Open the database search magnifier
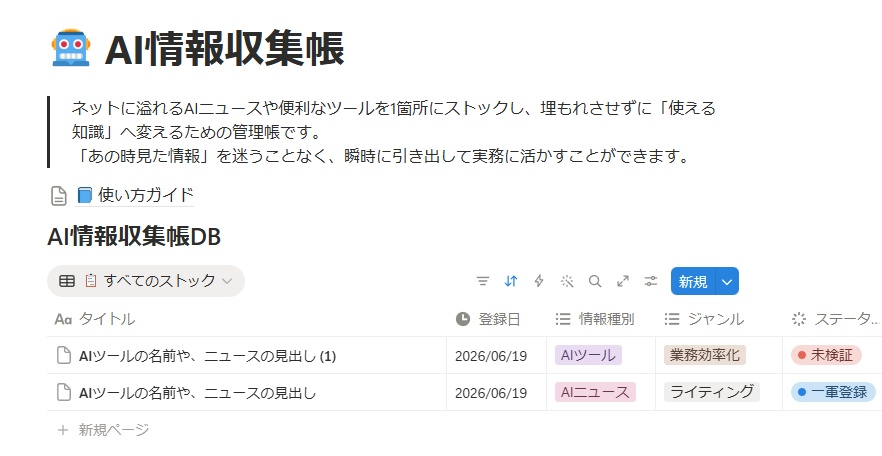882x456 pixels. [595, 281]
